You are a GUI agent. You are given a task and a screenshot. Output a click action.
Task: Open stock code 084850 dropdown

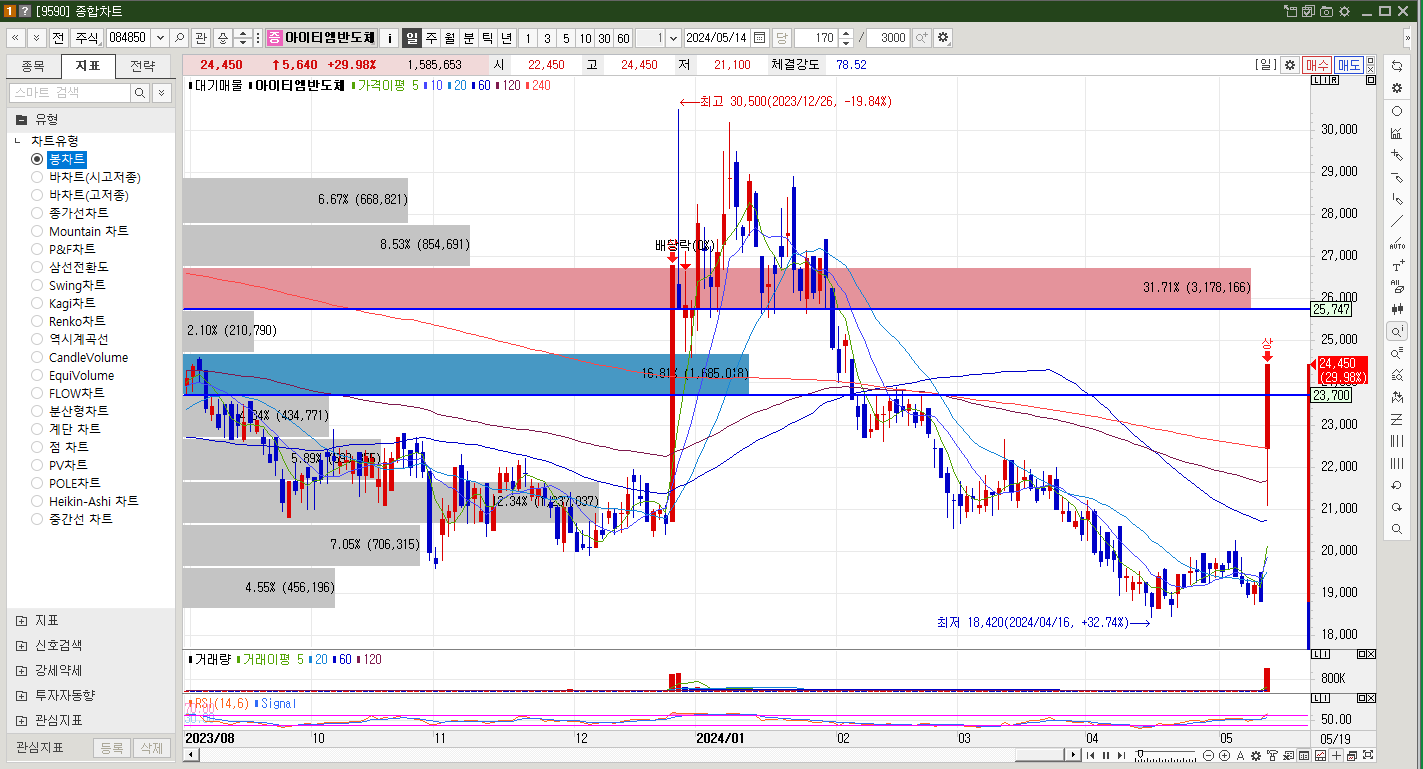(x=158, y=38)
